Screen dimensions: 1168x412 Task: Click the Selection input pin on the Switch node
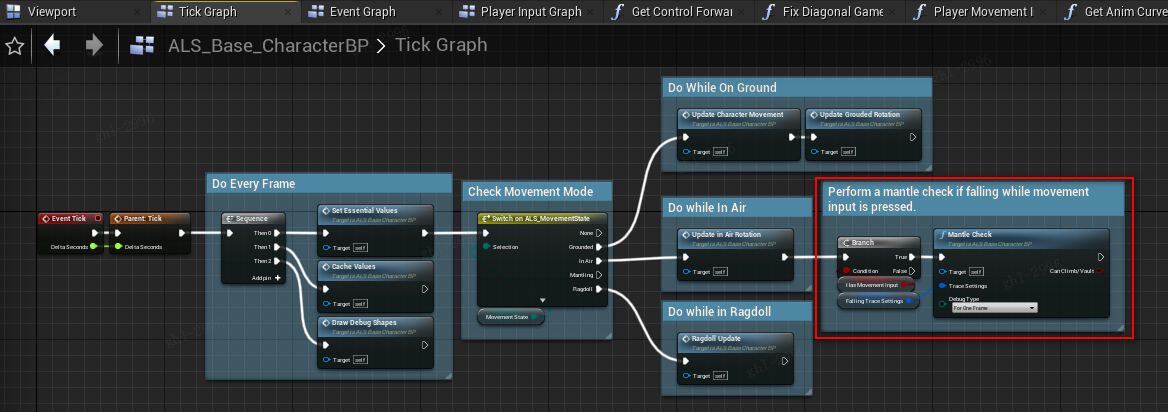pyautogui.click(x=487, y=246)
